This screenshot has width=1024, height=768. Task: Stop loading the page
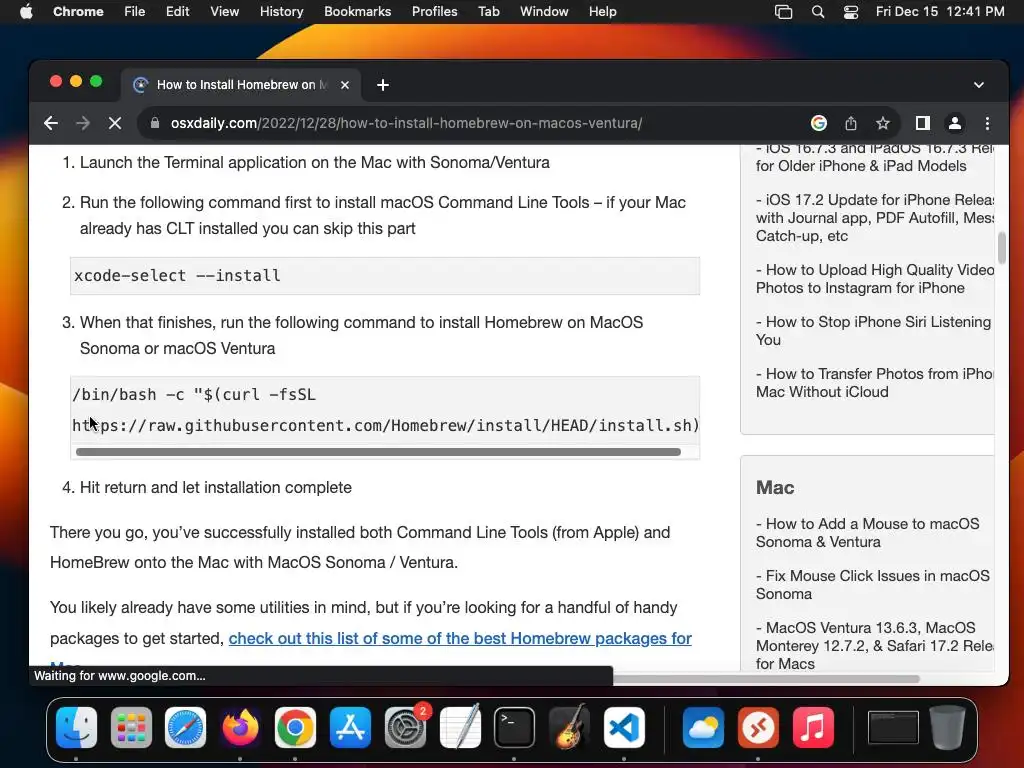[114, 123]
